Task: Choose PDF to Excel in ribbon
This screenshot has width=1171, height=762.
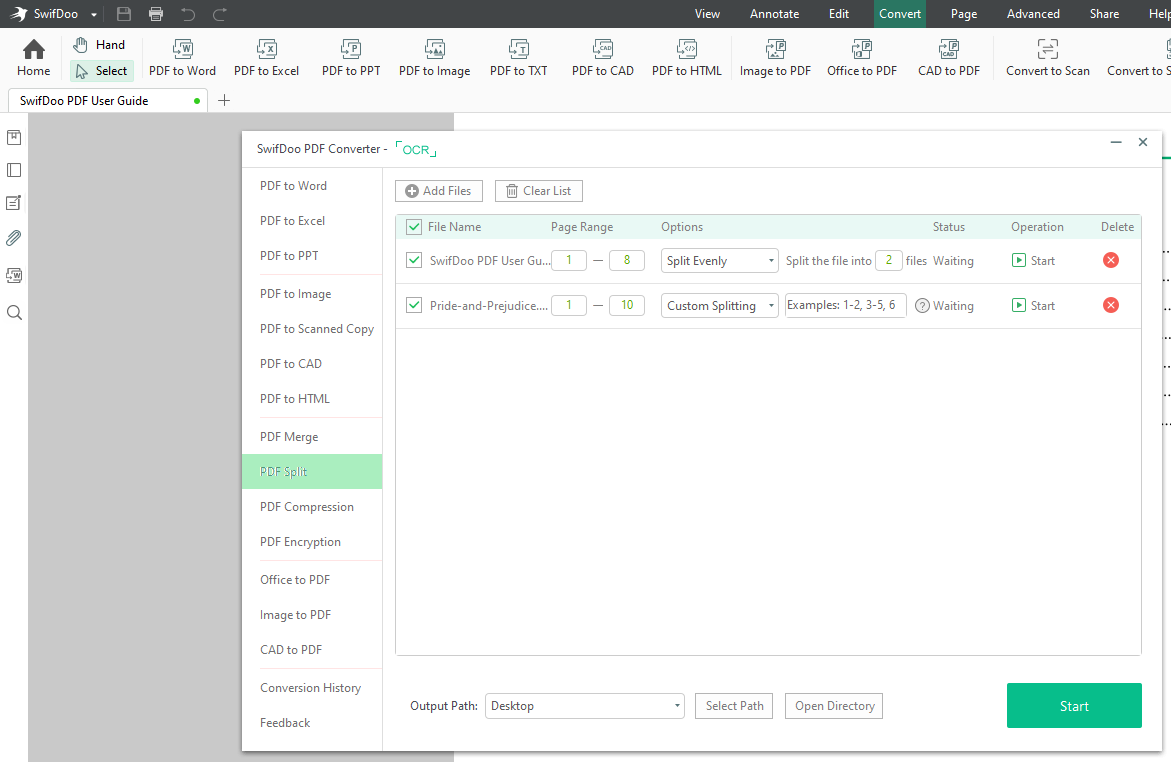Action: (x=267, y=58)
